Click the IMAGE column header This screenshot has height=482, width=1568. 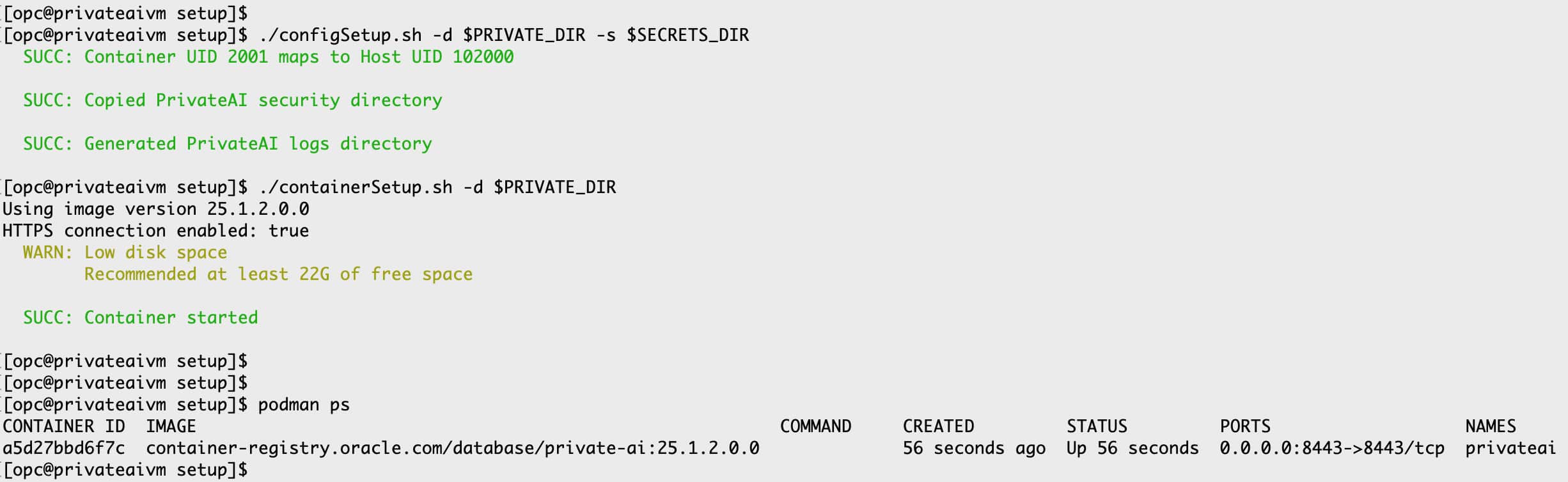[171, 426]
